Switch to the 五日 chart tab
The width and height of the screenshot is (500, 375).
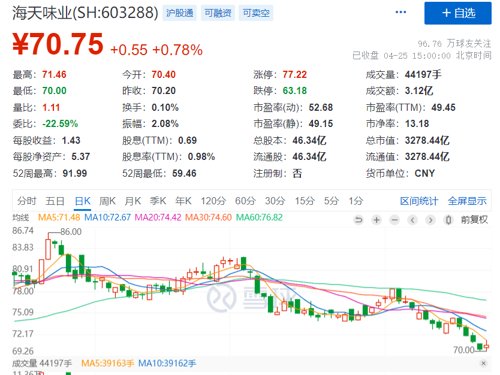[x=55, y=201]
